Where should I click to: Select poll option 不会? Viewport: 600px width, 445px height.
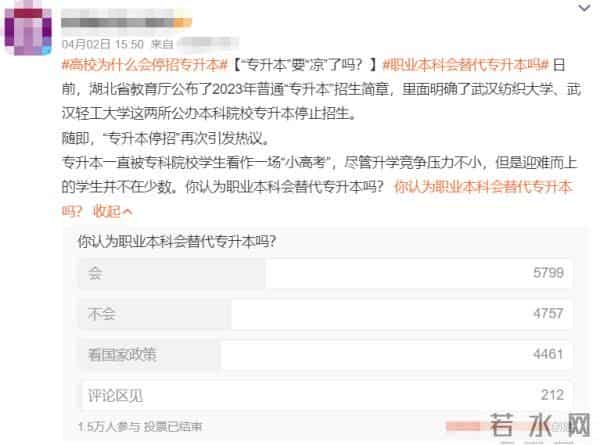click(x=326, y=314)
